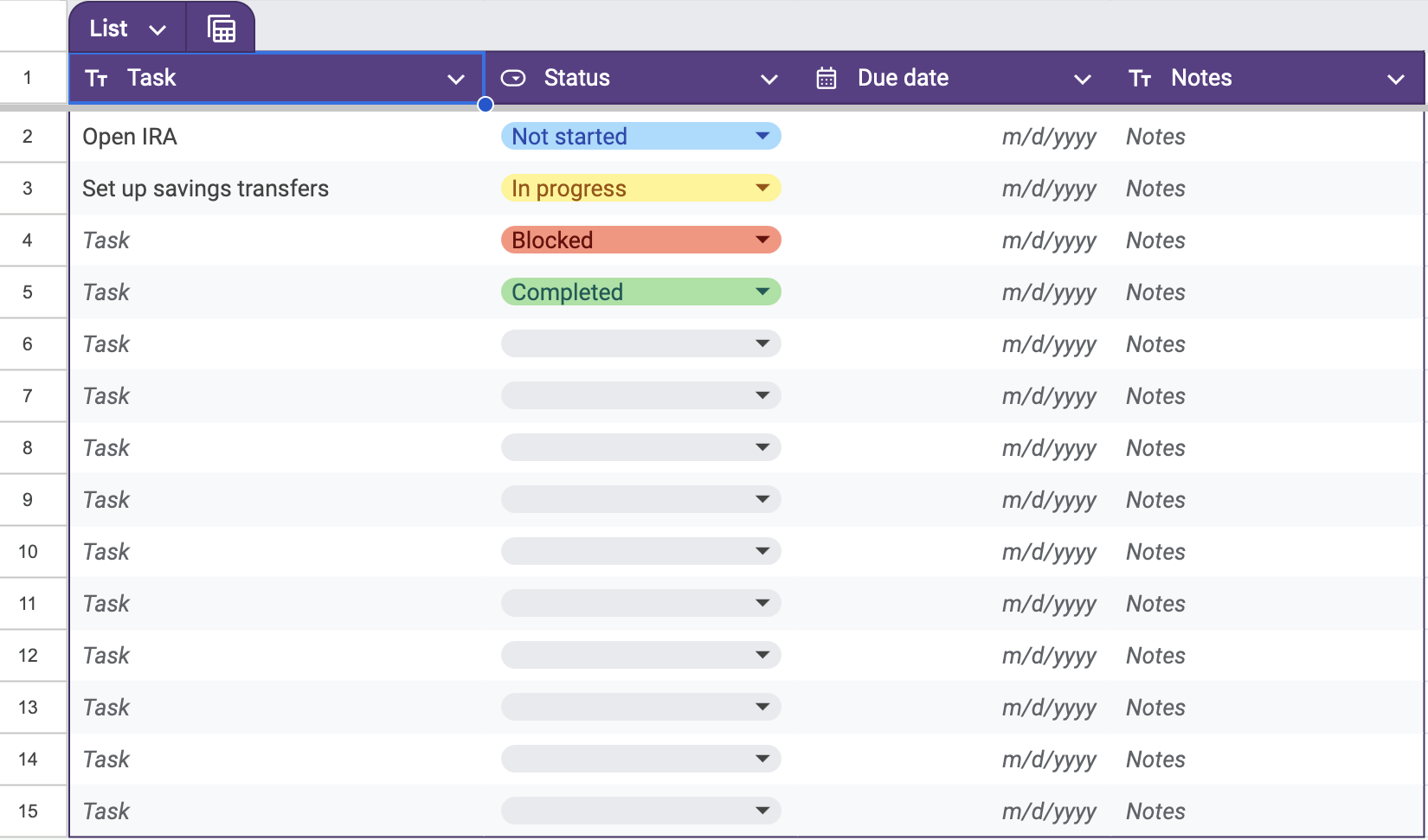Screen dimensions: 1428x840
Task: Click the due date cell in row 2
Action: (952, 137)
